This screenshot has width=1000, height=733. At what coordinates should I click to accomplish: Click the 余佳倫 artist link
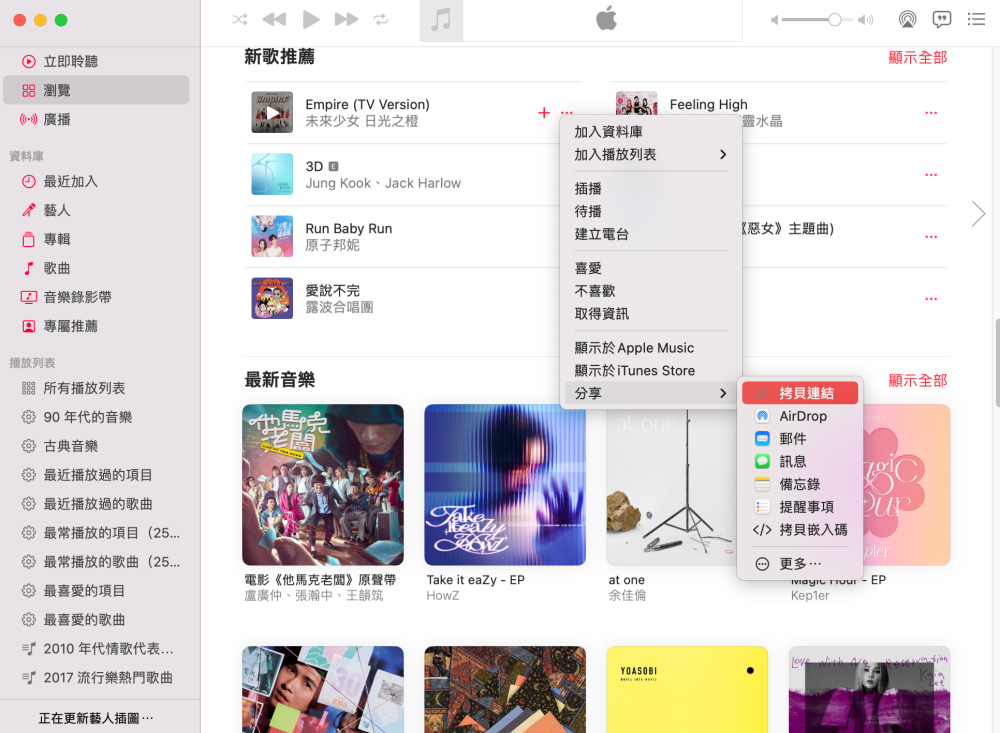pyautogui.click(x=627, y=595)
